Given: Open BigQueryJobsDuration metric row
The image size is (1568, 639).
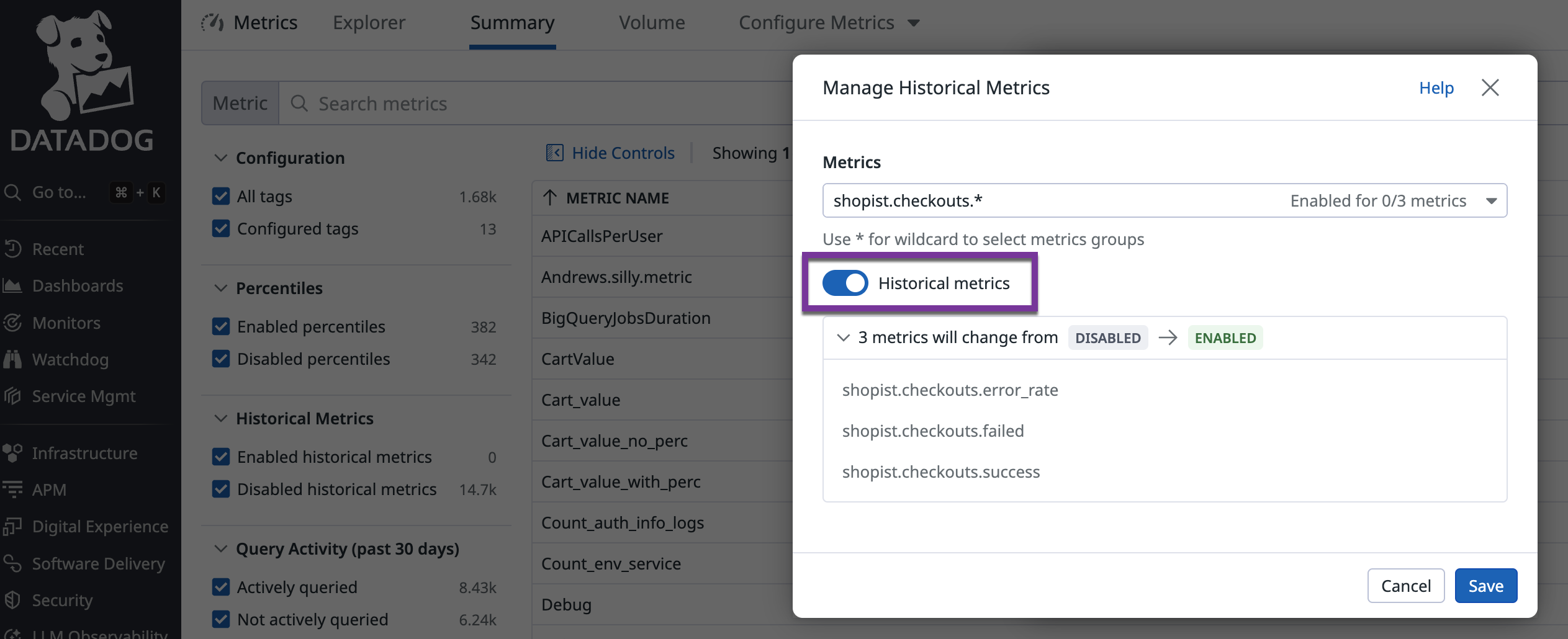Looking at the screenshot, I should (662, 318).
